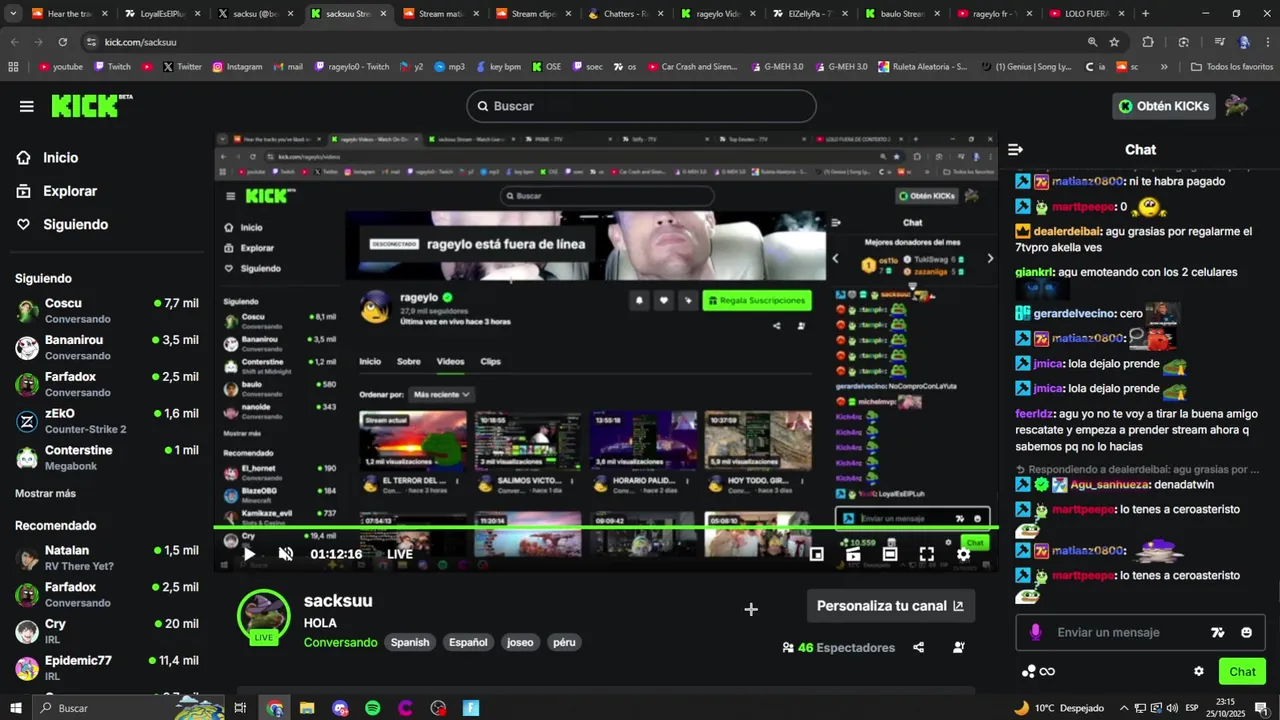Open the Windows Start menu

click(15, 708)
